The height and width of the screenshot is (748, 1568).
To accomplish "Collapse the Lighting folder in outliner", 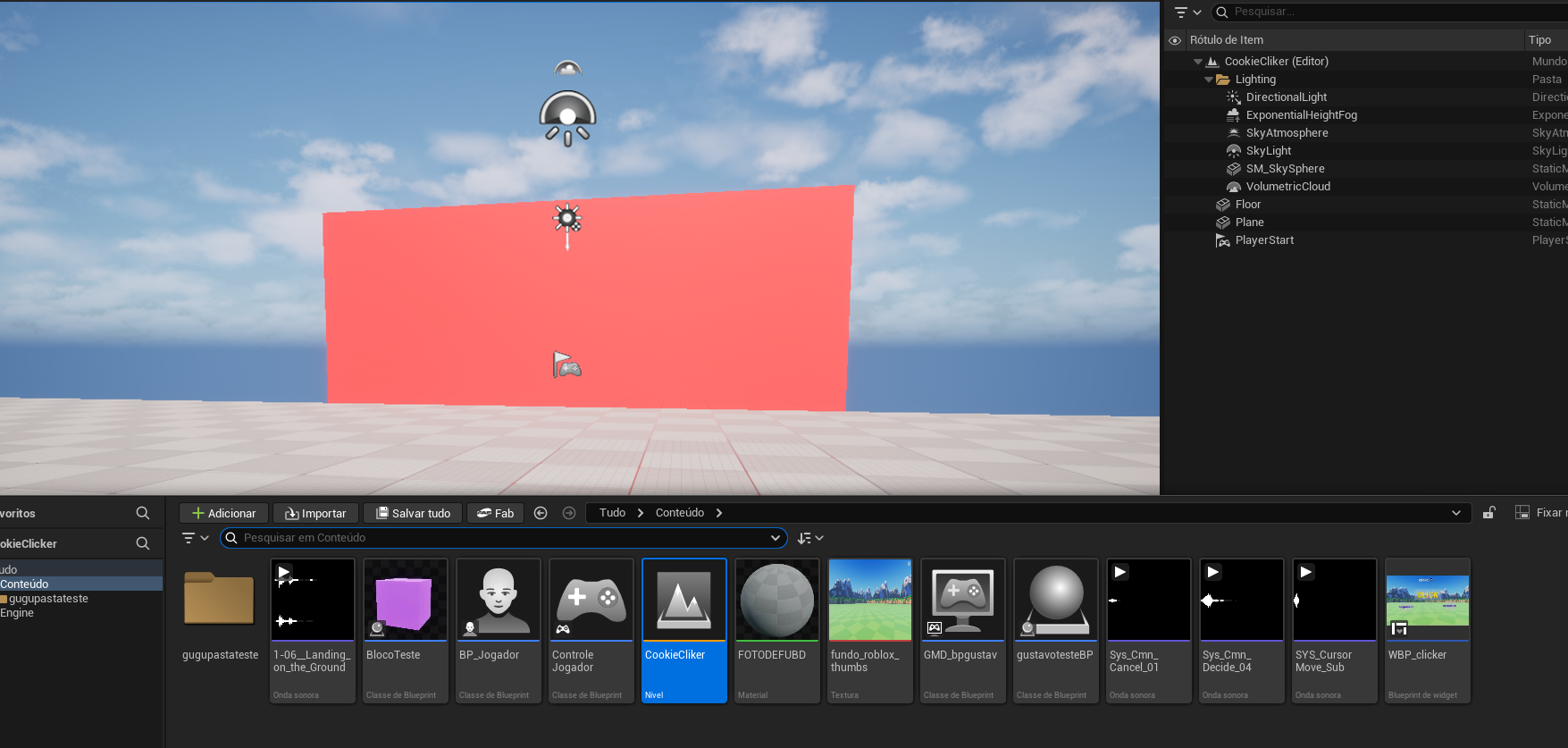I will click(1209, 80).
